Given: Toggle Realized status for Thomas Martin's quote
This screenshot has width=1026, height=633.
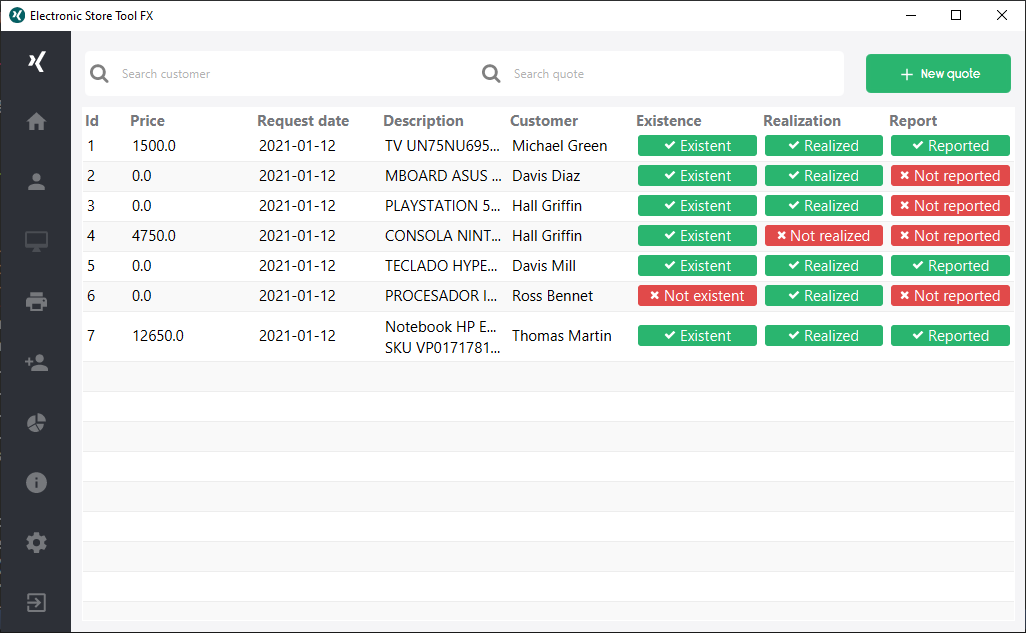Looking at the screenshot, I should (x=824, y=336).
